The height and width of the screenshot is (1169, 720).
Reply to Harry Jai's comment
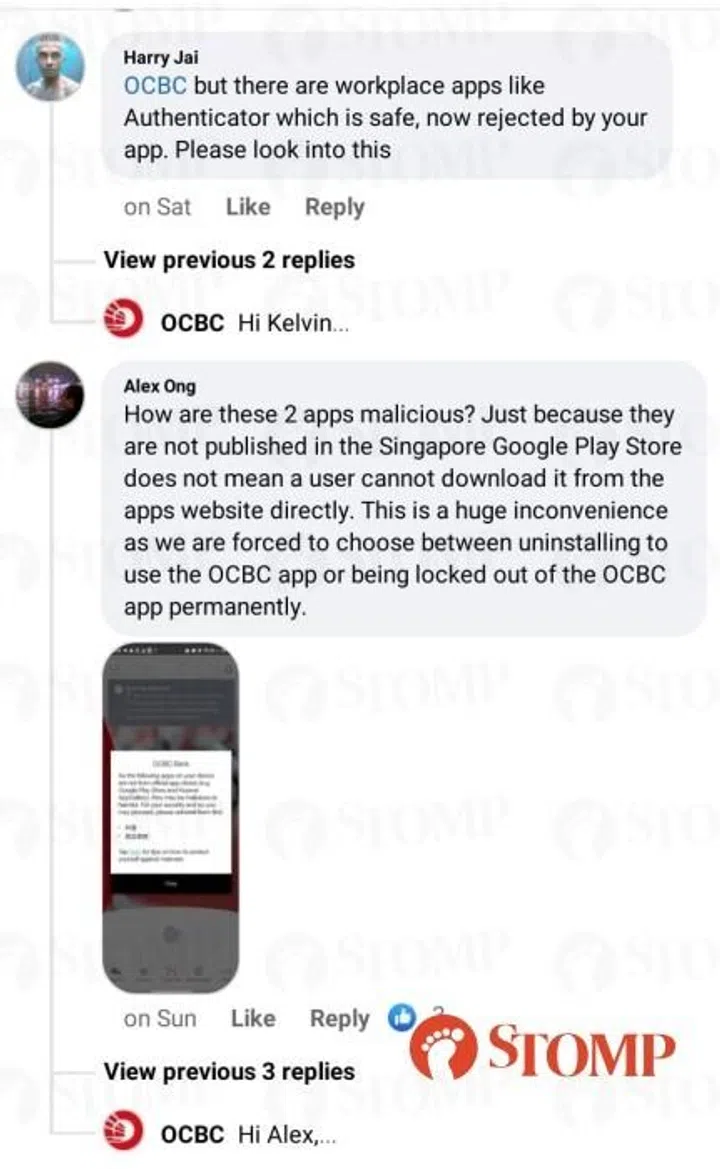(335, 207)
